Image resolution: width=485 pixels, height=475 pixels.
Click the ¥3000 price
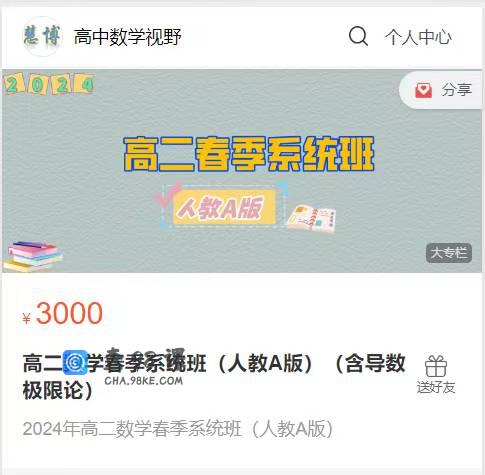pyautogui.click(x=63, y=313)
